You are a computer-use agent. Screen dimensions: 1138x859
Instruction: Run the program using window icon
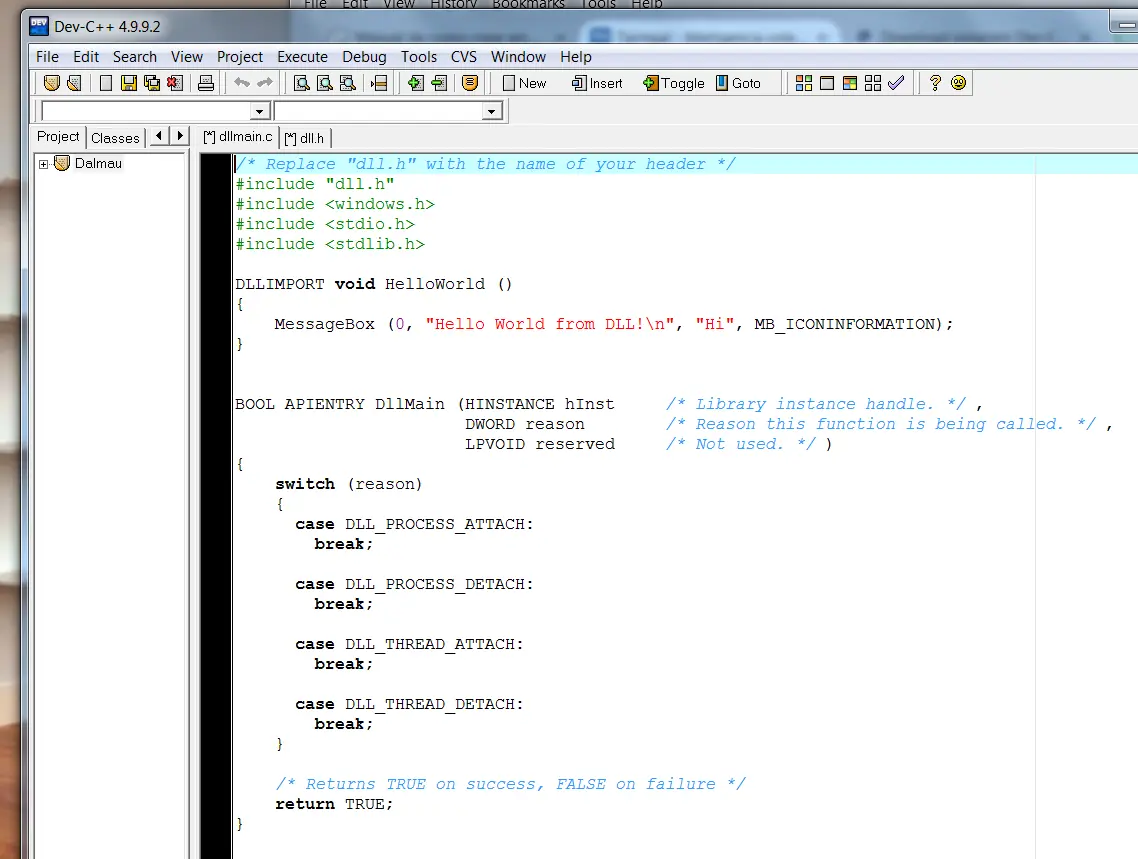coord(827,83)
